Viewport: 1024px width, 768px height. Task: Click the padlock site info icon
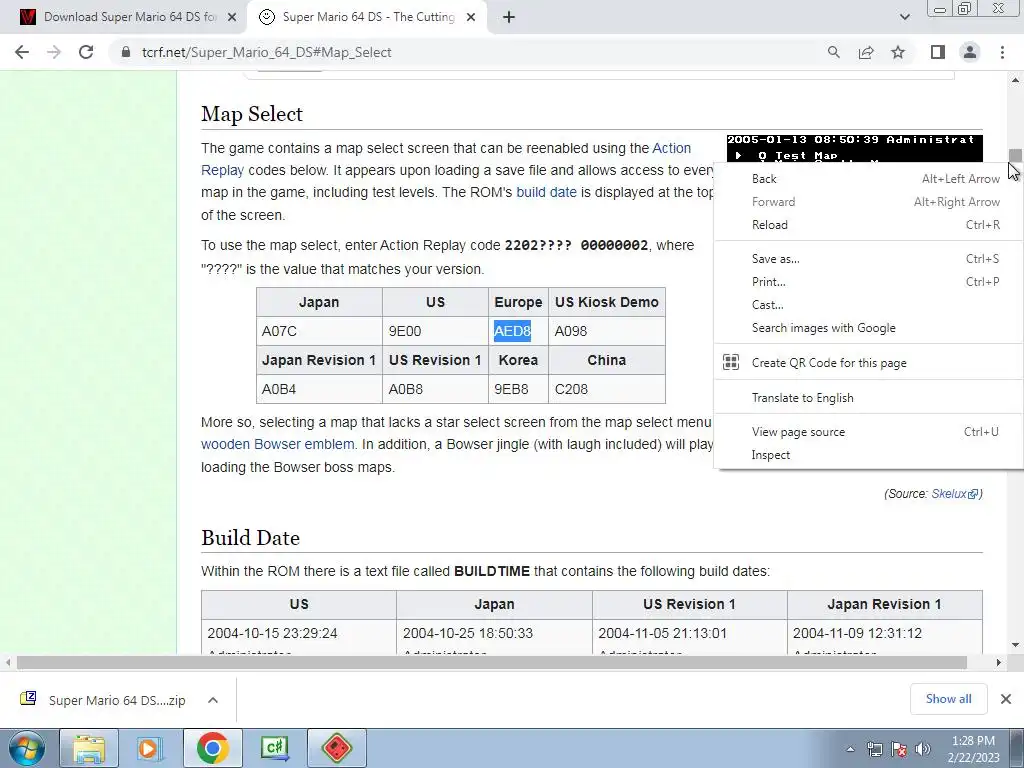(x=125, y=52)
